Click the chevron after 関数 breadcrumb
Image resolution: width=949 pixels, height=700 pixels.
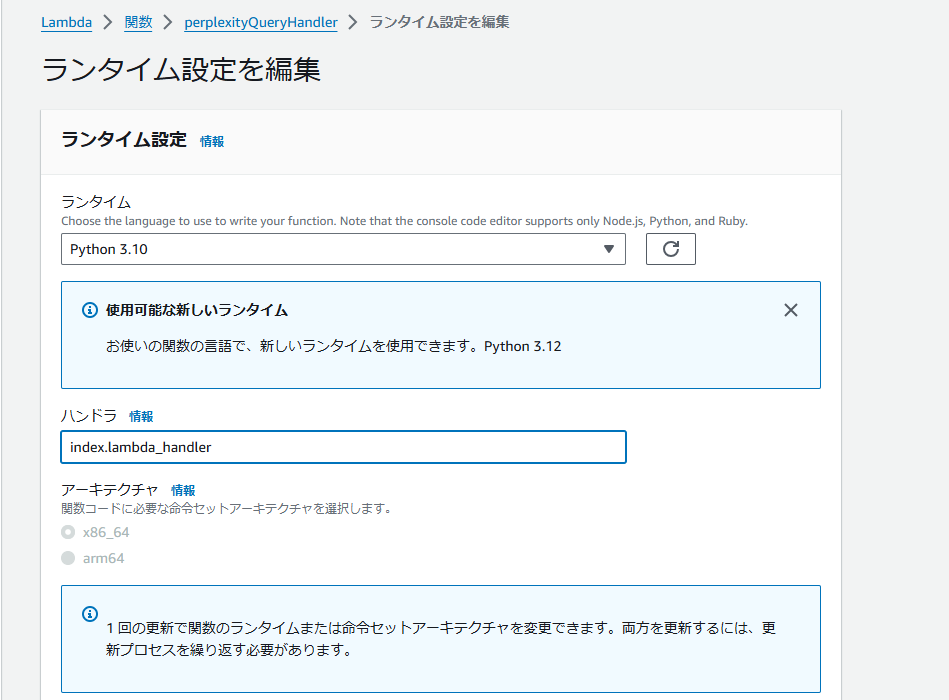click(168, 22)
